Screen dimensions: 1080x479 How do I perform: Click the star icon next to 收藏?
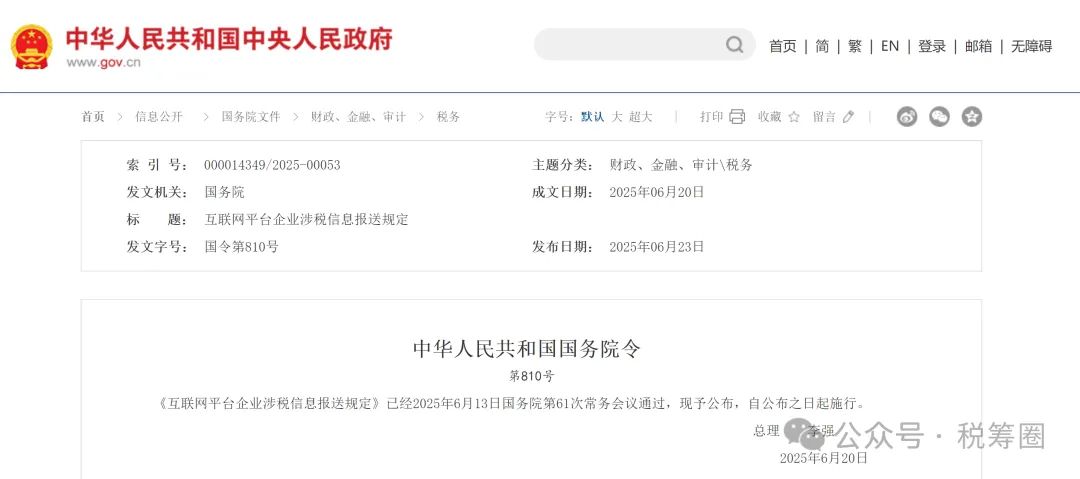pos(793,117)
